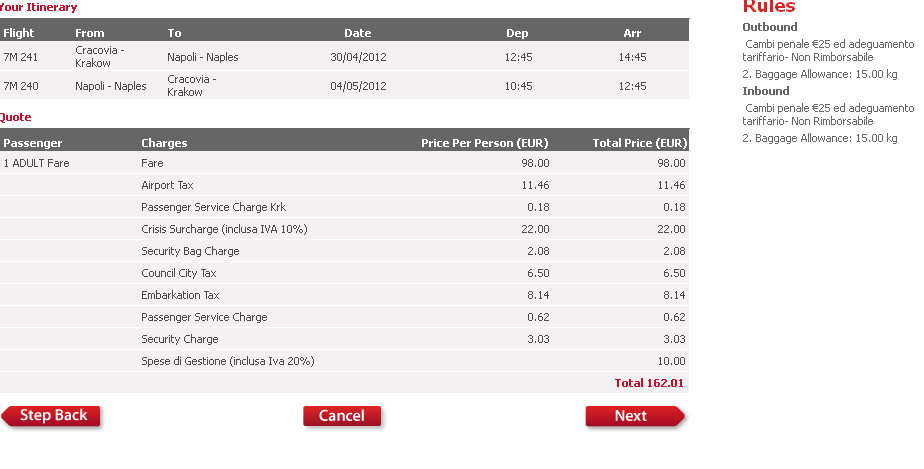Click the 10.00 total price value
The image size is (924, 469).
point(671,361)
